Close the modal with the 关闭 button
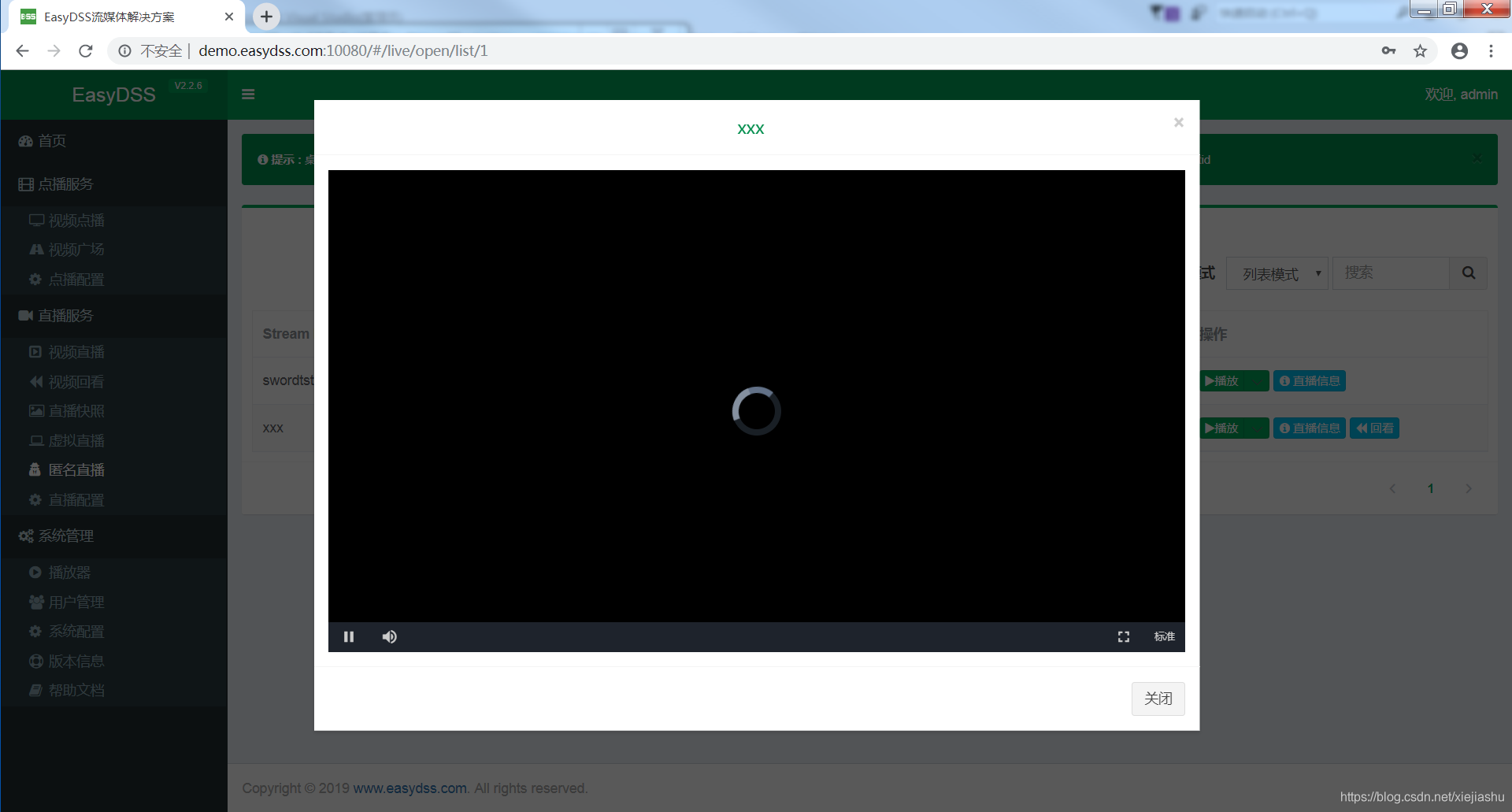This screenshot has height=812, width=1512. coord(1158,699)
